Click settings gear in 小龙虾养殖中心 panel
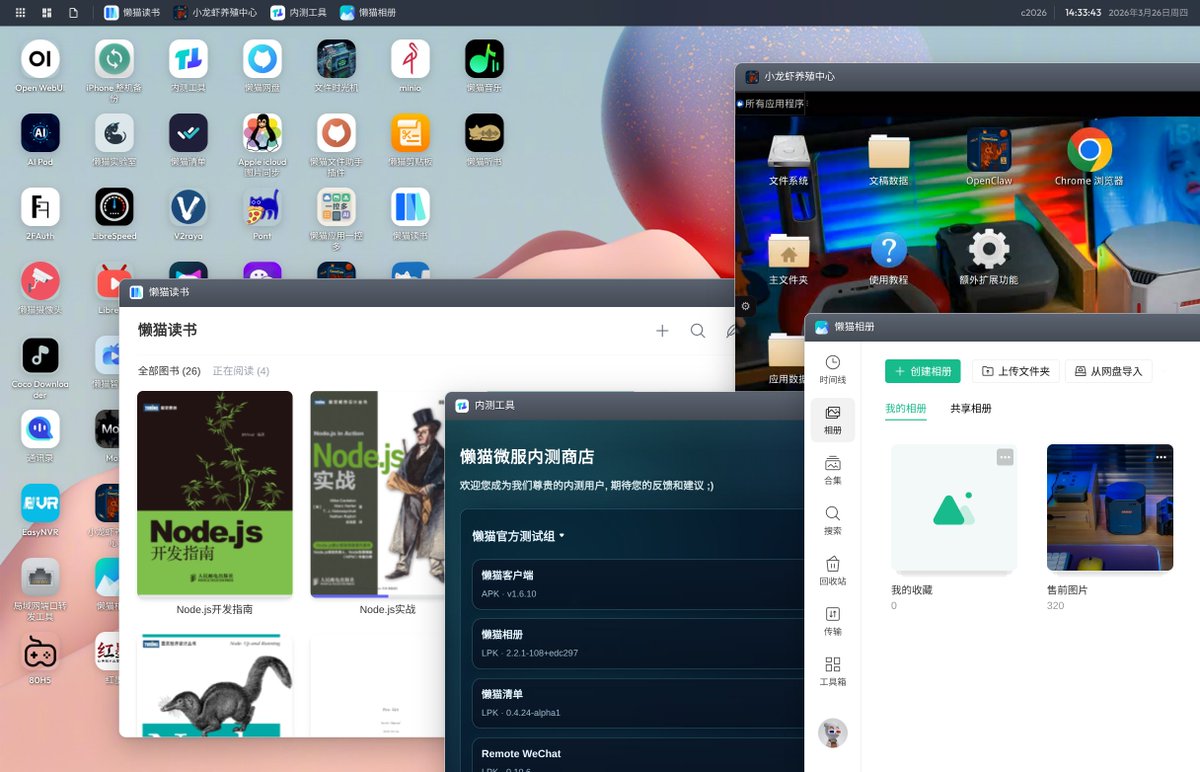Screen dimensions: 1200x772 745,306
